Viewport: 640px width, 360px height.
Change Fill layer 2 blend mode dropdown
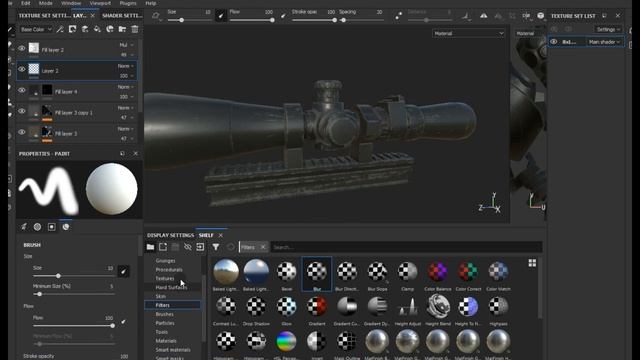coord(126,45)
